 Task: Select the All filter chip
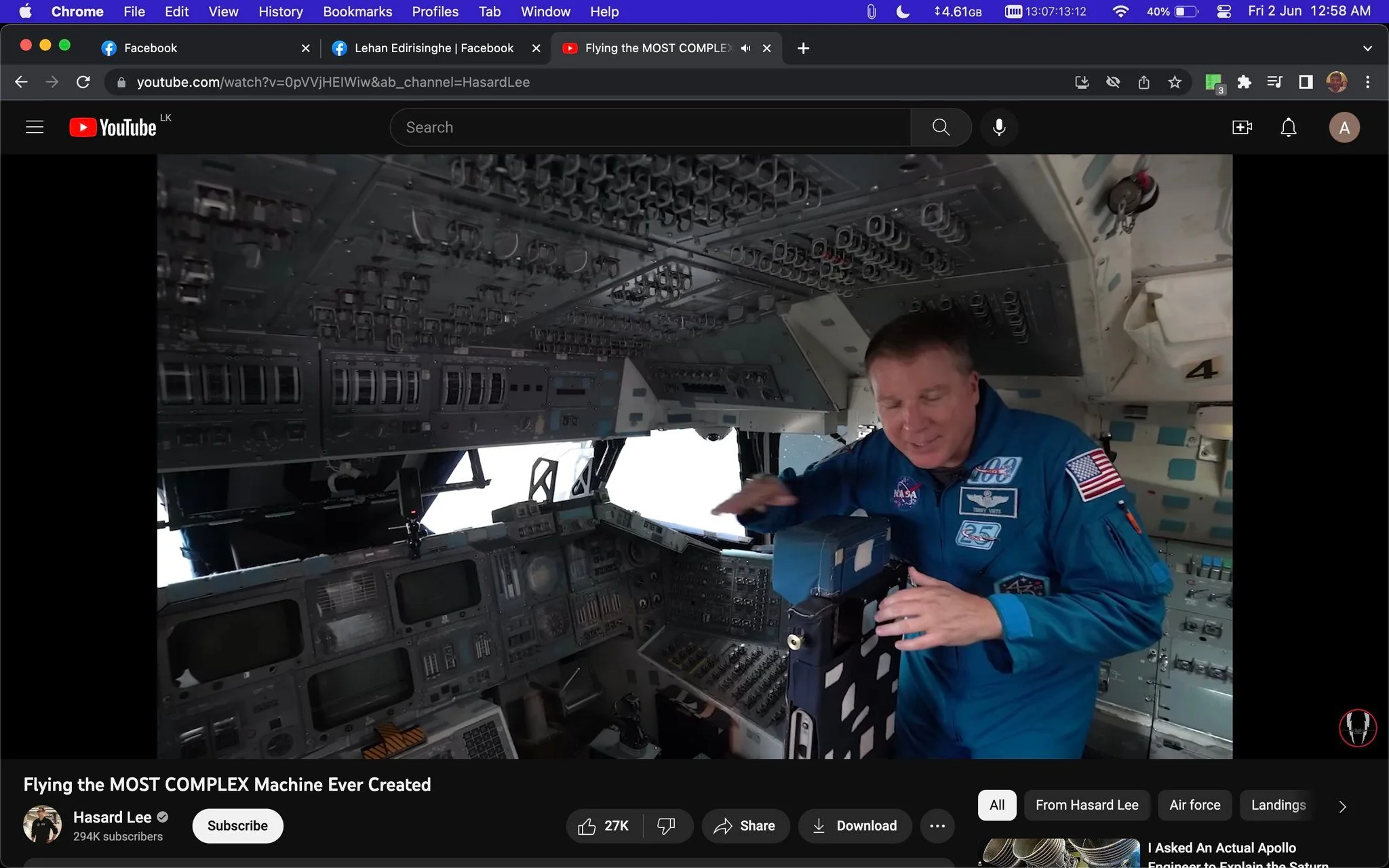tap(997, 805)
